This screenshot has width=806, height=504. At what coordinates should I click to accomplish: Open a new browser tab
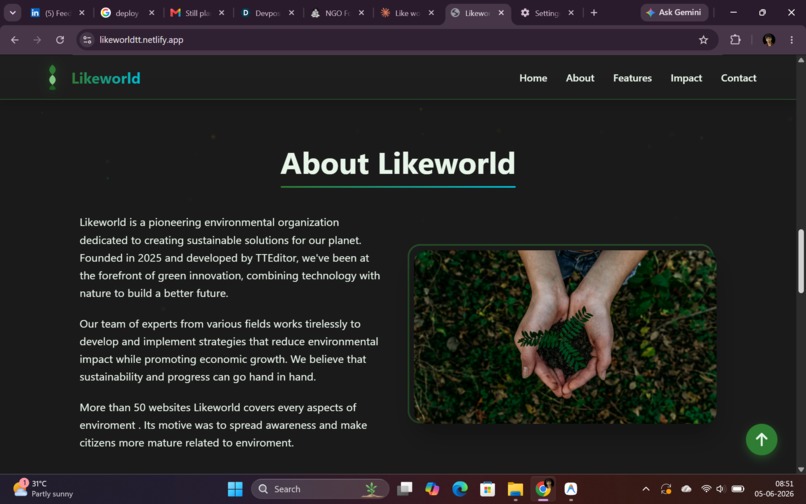pos(594,13)
